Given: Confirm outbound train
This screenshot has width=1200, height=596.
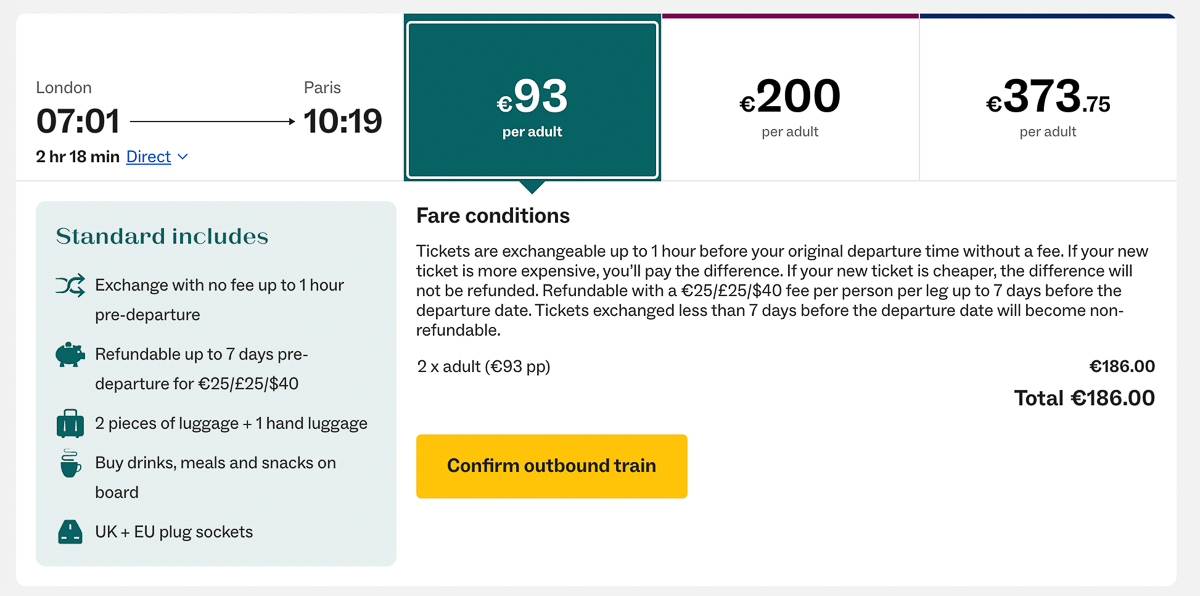Looking at the screenshot, I should [x=552, y=466].
